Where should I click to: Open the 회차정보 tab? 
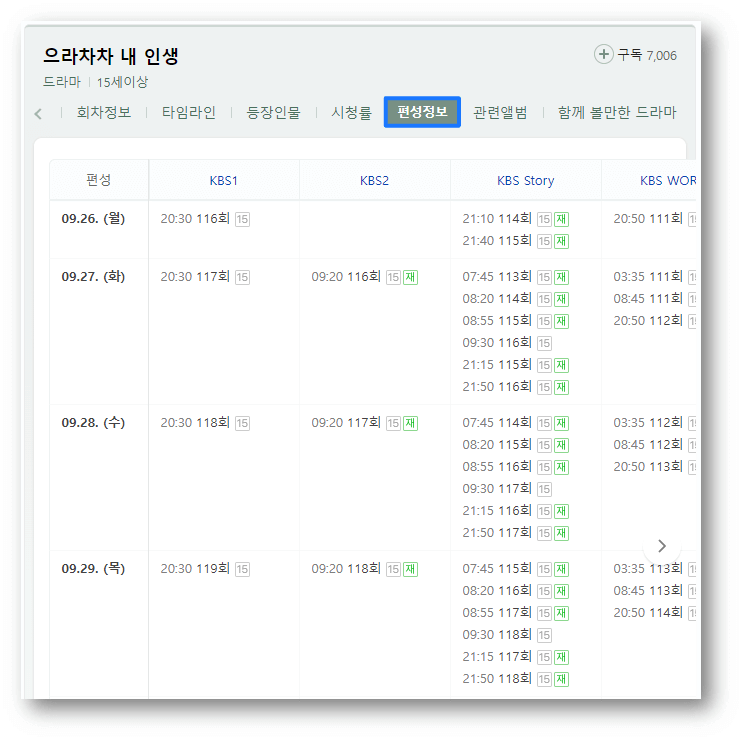point(104,113)
